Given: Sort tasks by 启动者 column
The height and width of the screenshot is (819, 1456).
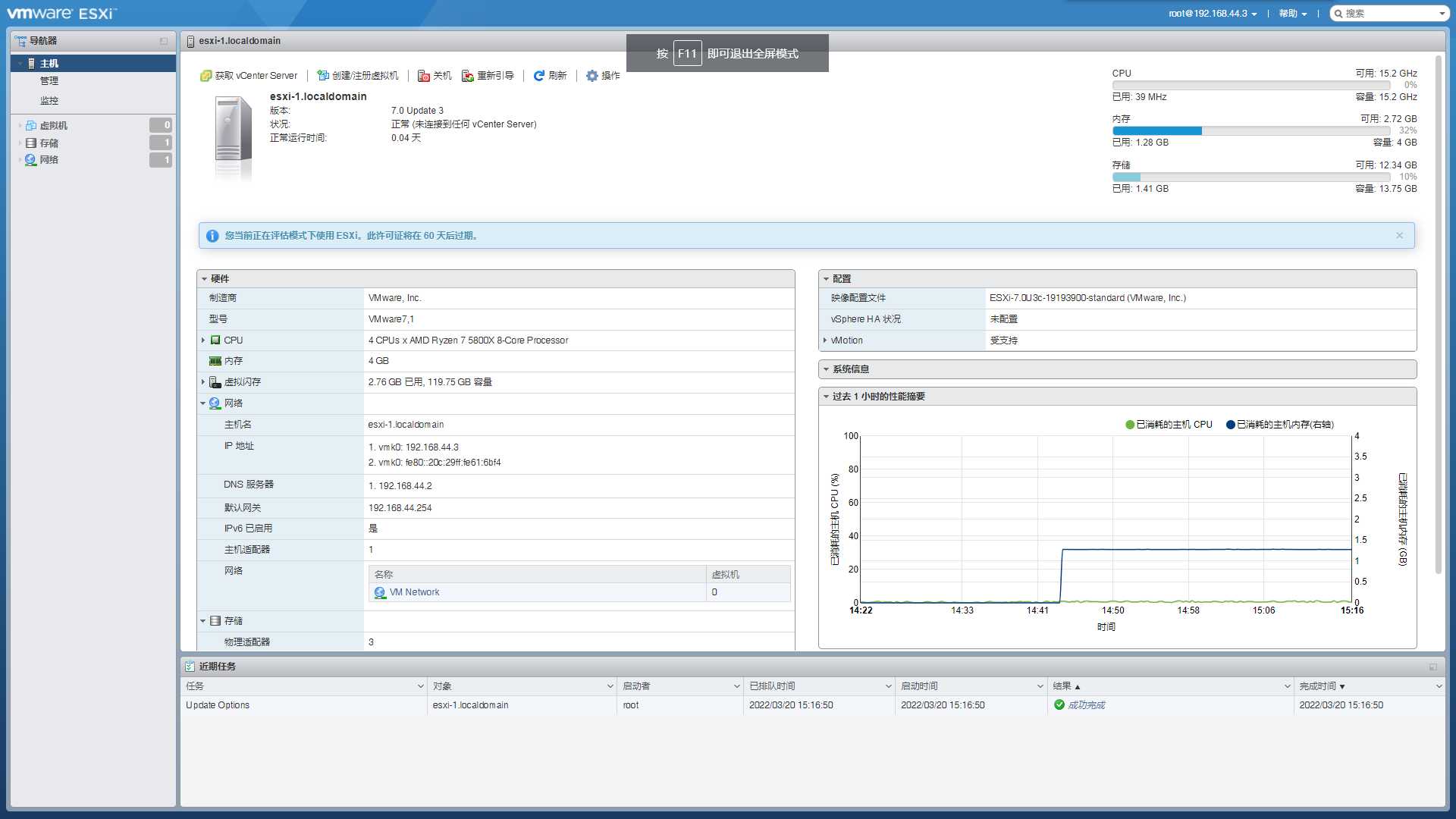Looking at the screenshot, I should click(x=680, y=686).
